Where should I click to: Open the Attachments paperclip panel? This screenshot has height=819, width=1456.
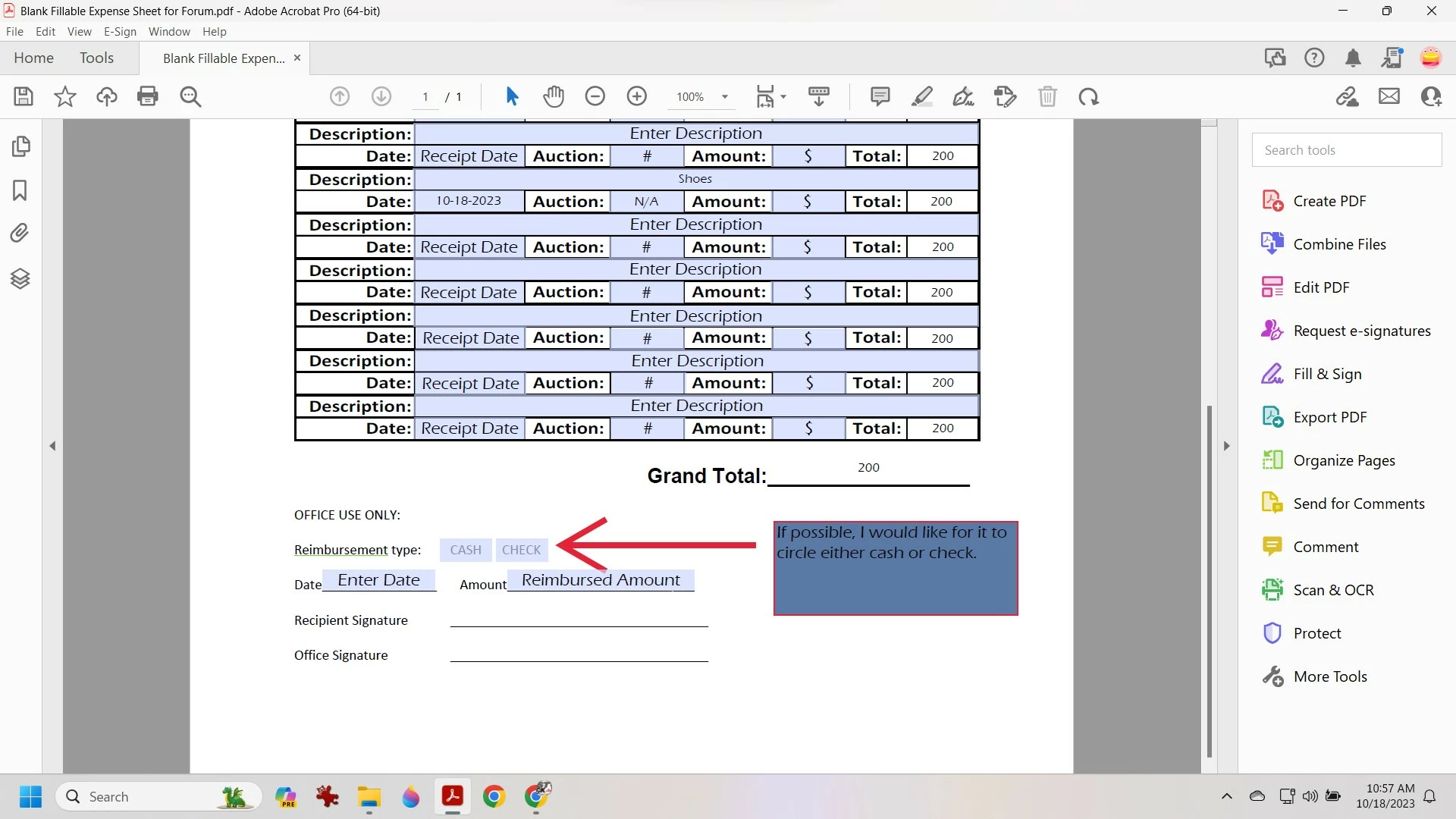(20, 233)
